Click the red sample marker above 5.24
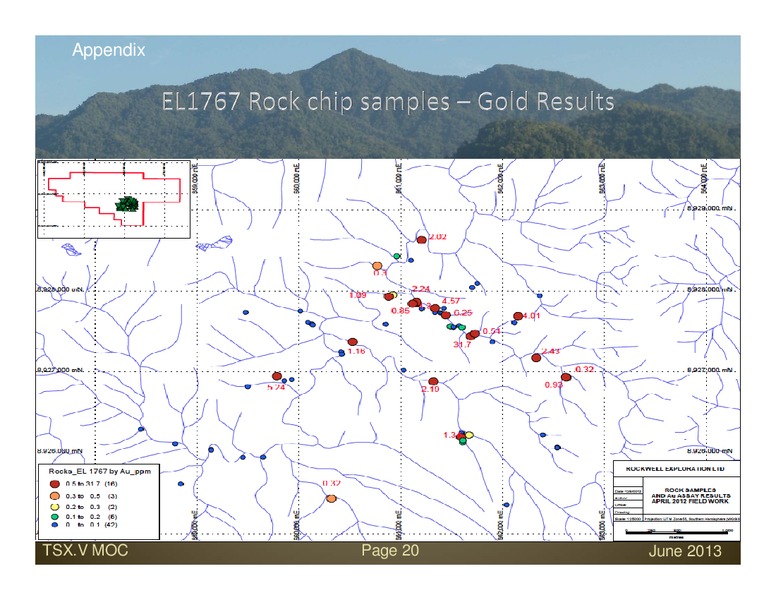This screenshot has height=600, width=776. 277,377
